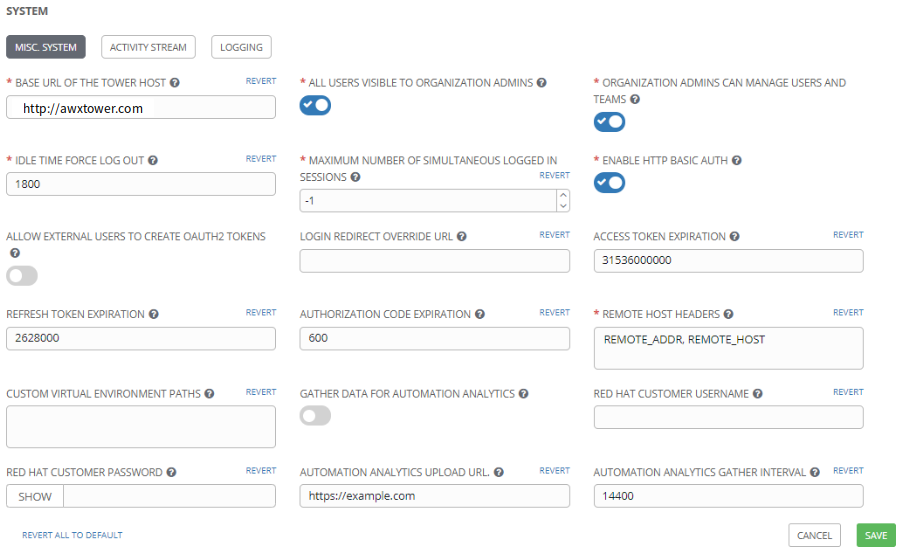Show Automation Analytics Gather Interval help icon

814,472
